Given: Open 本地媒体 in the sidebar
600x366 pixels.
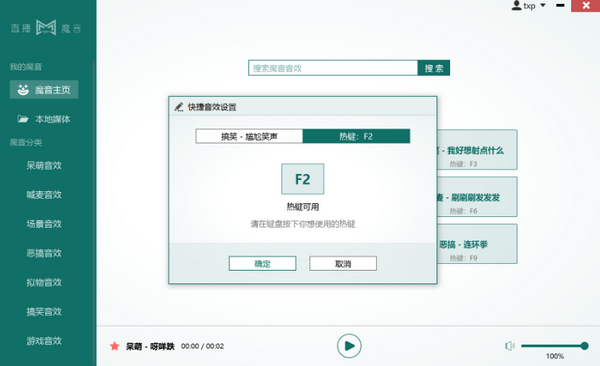Looking at the screenshot, I should (x=44, y=119).
